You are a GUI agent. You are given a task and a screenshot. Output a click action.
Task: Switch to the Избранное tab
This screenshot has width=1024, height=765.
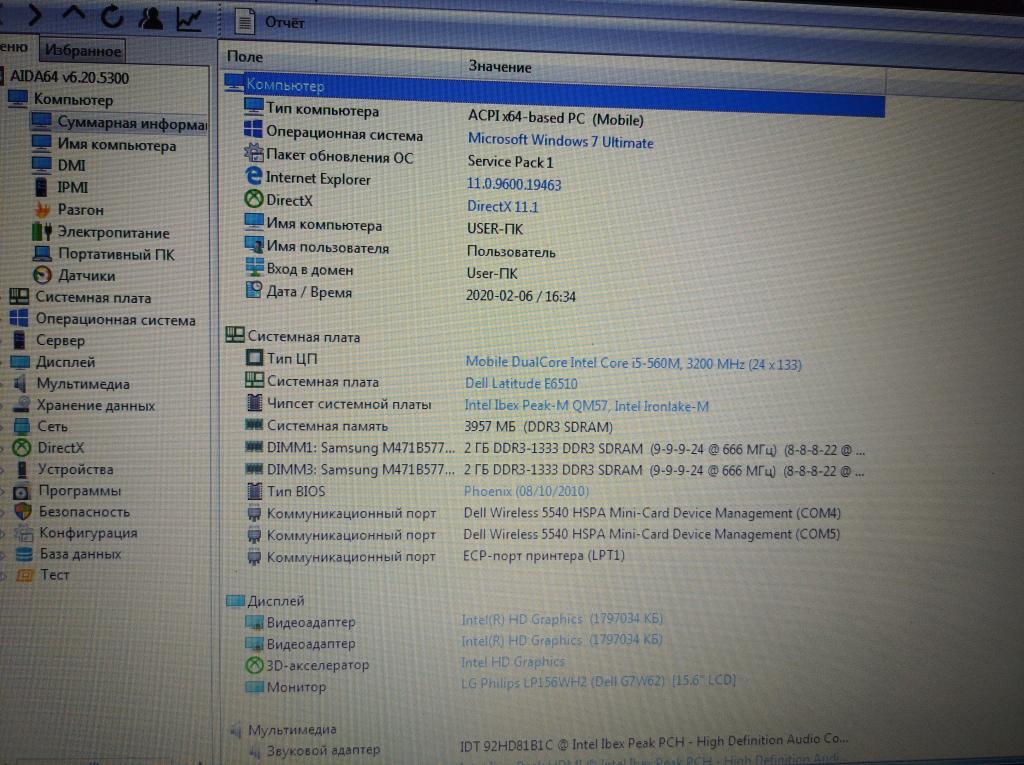pos(82,50)
